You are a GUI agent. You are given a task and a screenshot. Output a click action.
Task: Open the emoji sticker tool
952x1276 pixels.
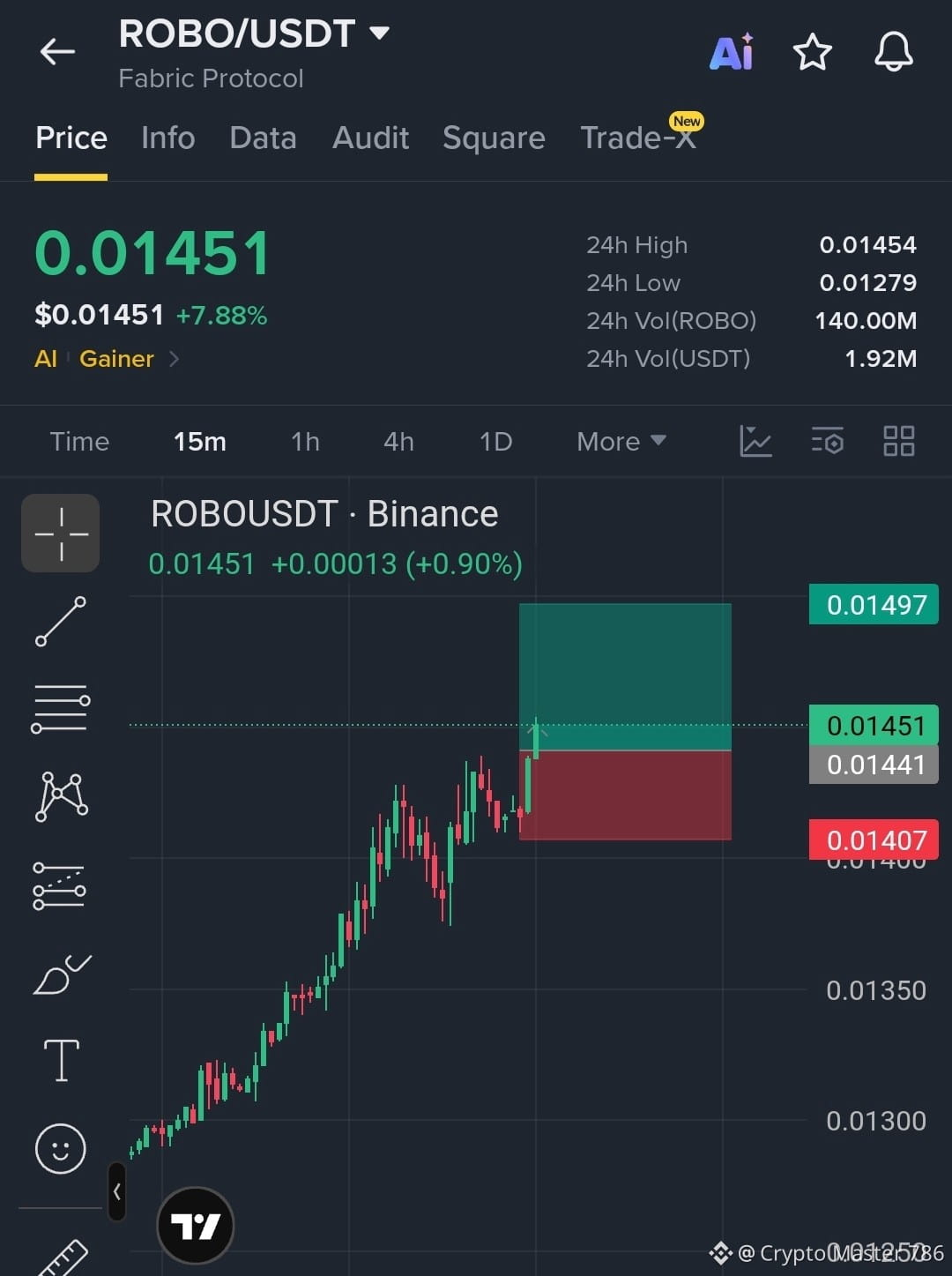point(61,1148)
